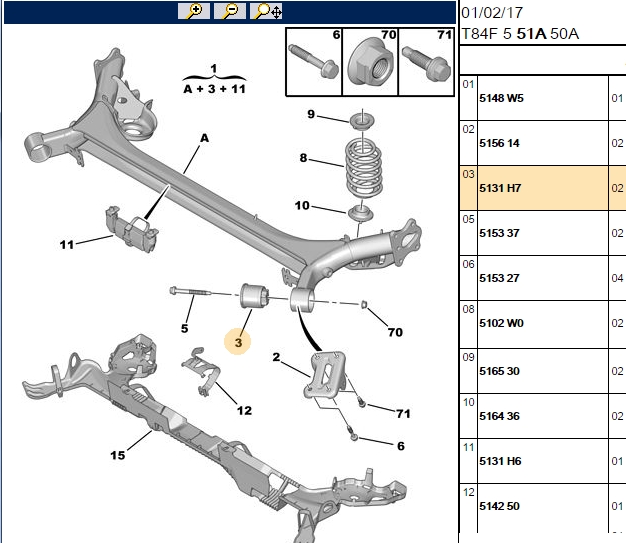
Task: Select part number 5153 27 row
Action: (543, 278)
